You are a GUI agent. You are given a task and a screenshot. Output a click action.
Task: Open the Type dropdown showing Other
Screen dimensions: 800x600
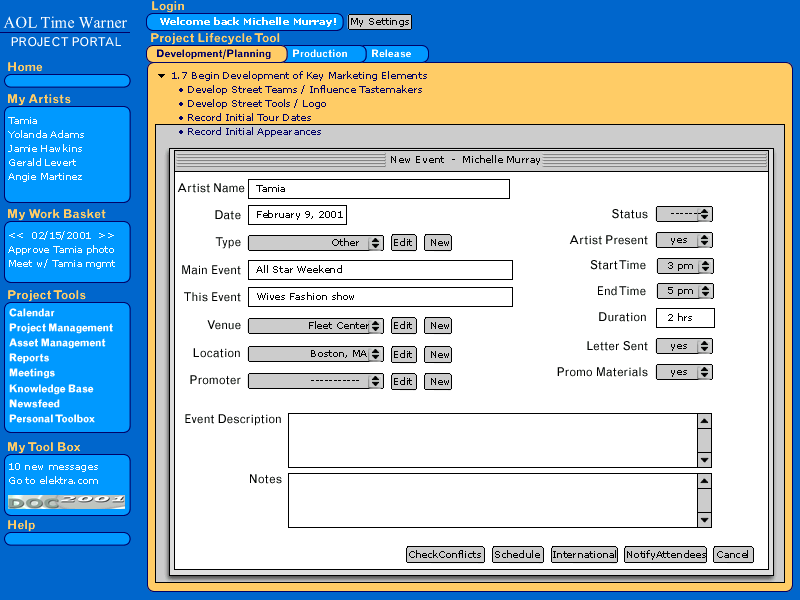pyautogui.click(x=316, y=243)
